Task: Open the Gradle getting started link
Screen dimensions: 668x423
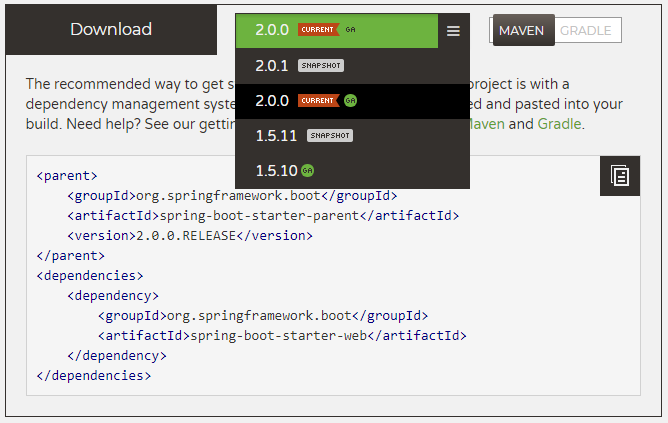Action: point(560,124)
